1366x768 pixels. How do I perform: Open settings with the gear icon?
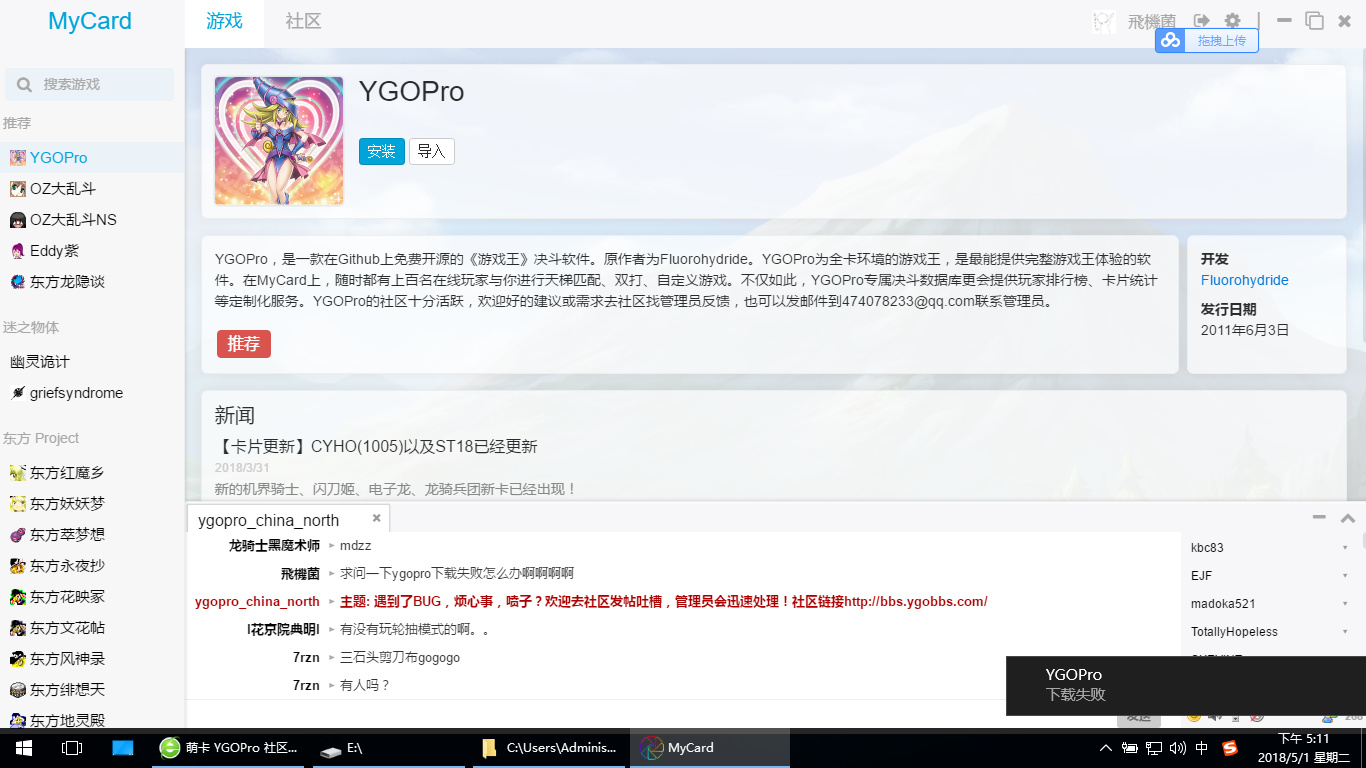[x=1232, y=21]
